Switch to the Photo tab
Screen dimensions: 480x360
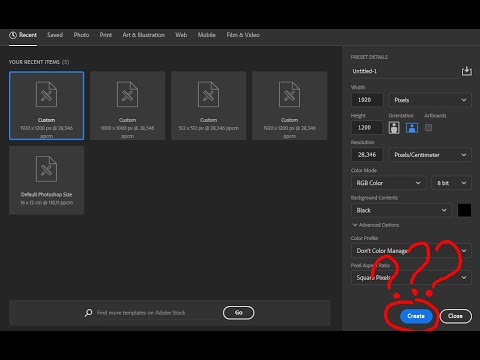(x=81, y=35)
